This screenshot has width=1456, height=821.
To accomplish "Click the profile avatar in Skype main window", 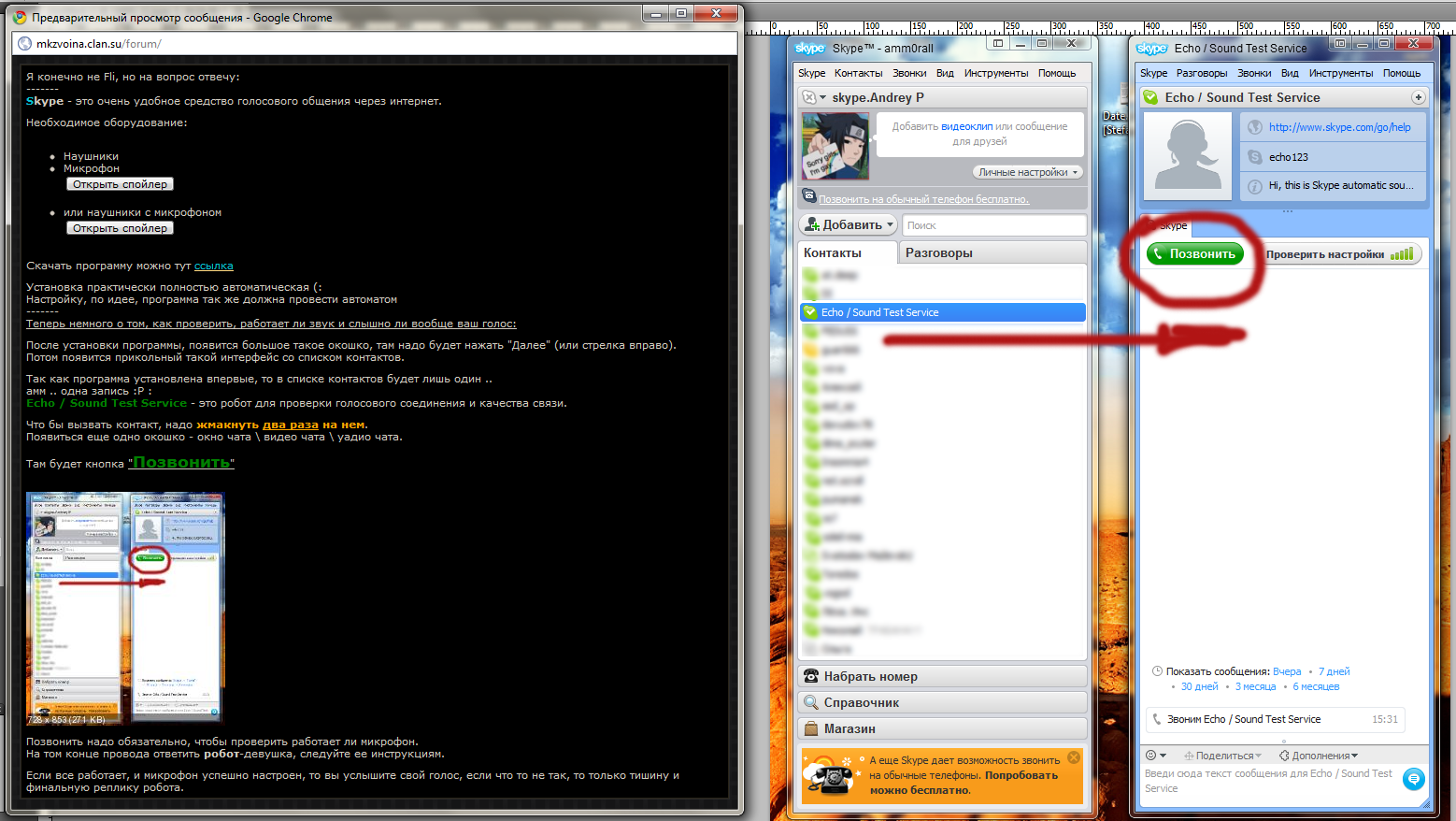I will [x=835, y=146].
